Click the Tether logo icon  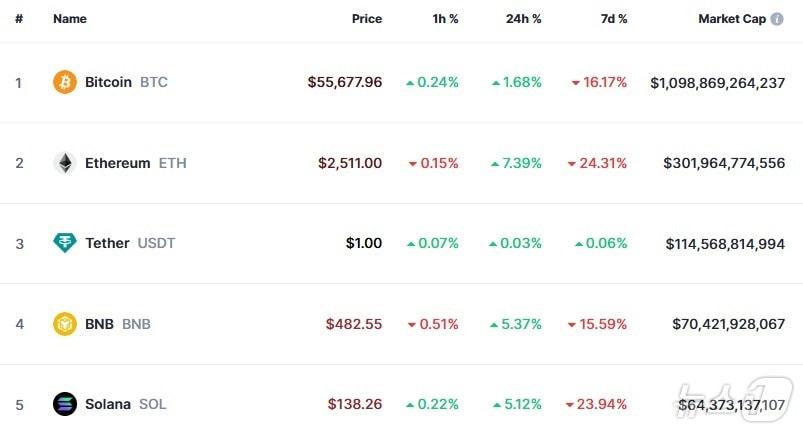65,243
